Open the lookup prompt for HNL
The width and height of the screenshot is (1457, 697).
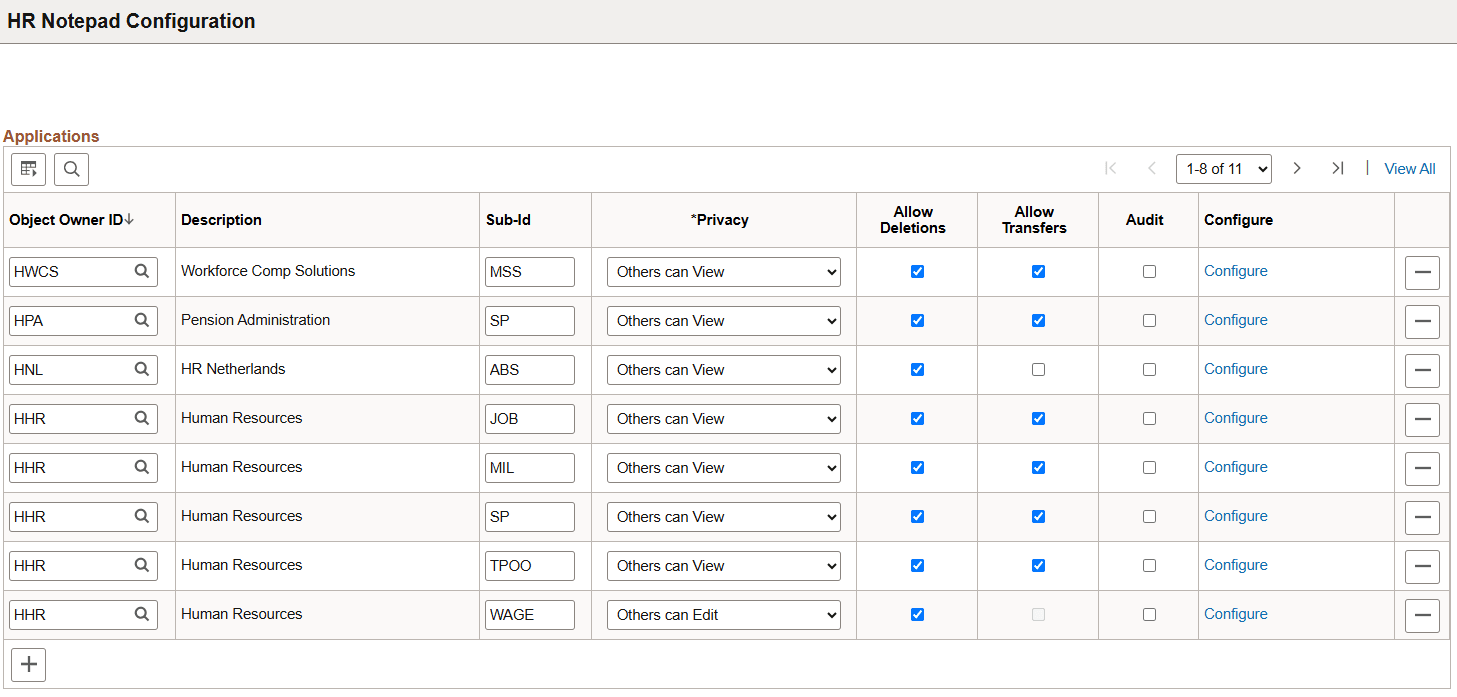143,369
